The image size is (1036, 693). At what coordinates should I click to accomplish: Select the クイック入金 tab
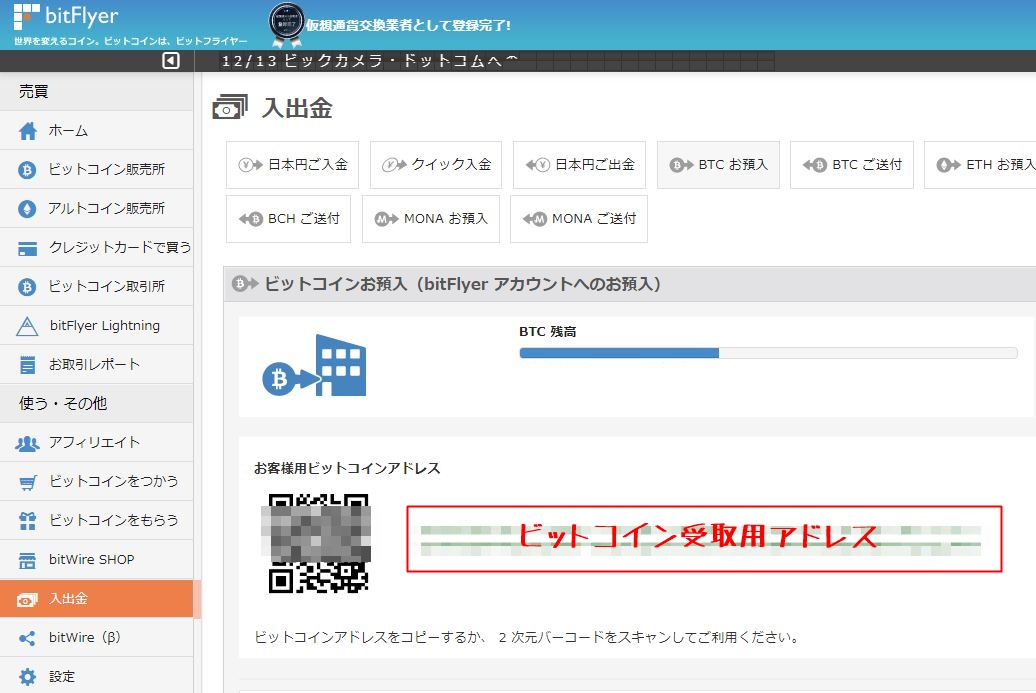pos(436,164)
